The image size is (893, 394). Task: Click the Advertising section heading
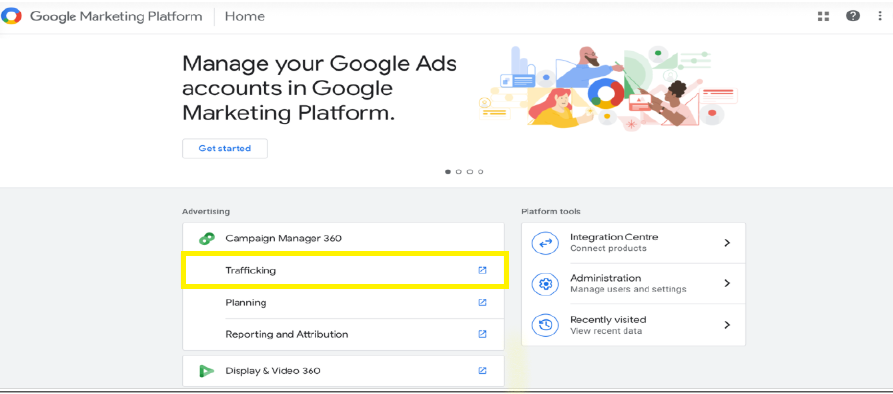coord(206,211)
